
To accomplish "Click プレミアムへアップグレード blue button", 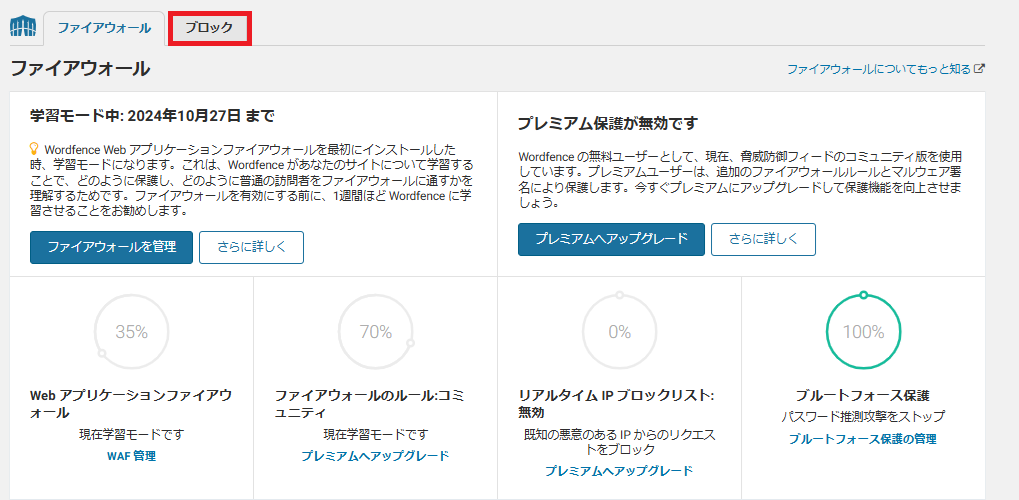I will pyautogui.click(x=612, y=239).
